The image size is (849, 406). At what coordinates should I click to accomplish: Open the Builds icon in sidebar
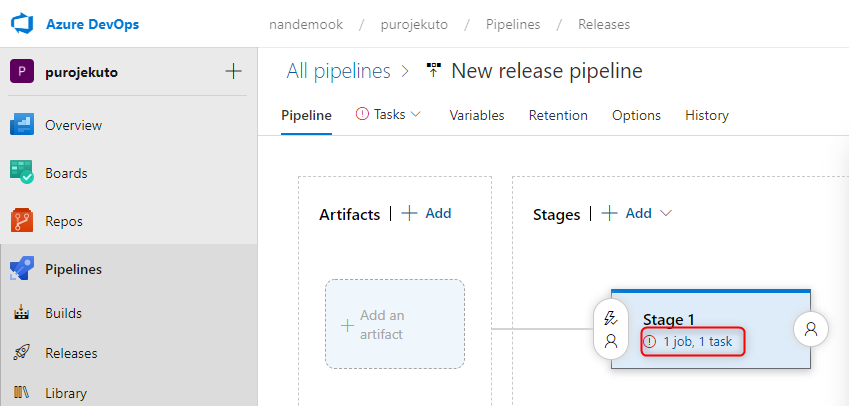pos(22,313)
